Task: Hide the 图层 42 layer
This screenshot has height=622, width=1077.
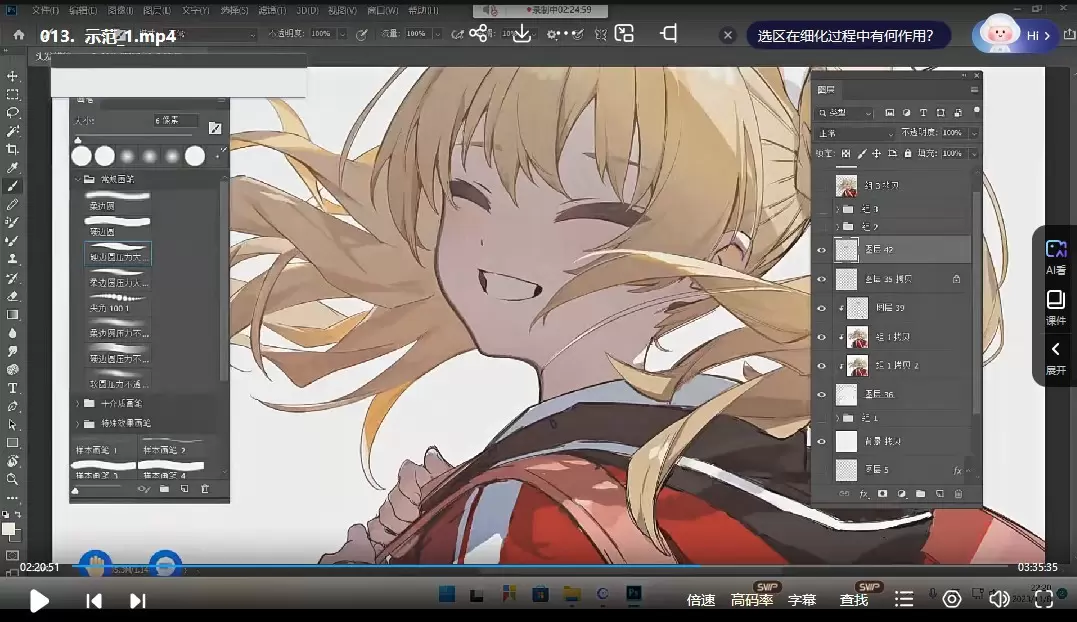Action: (x=821, y=251)
